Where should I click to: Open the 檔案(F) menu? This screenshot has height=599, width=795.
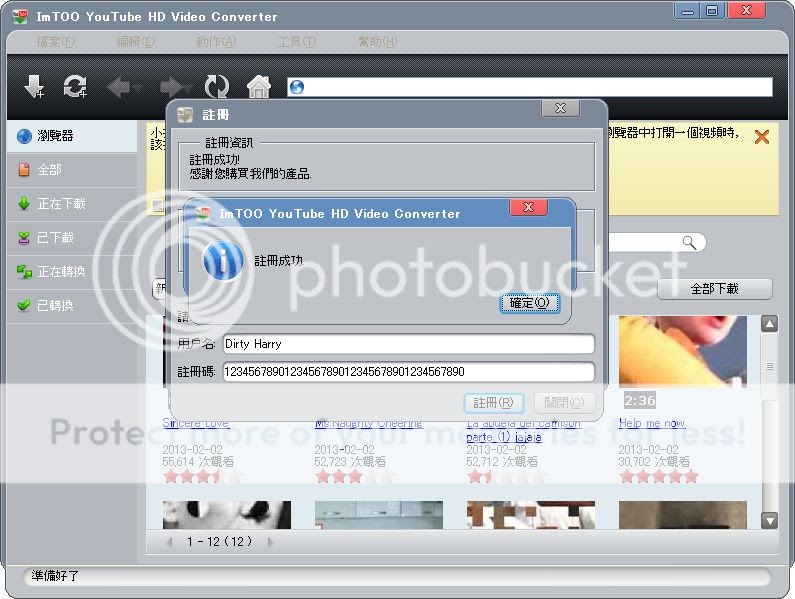click(55, 42)
